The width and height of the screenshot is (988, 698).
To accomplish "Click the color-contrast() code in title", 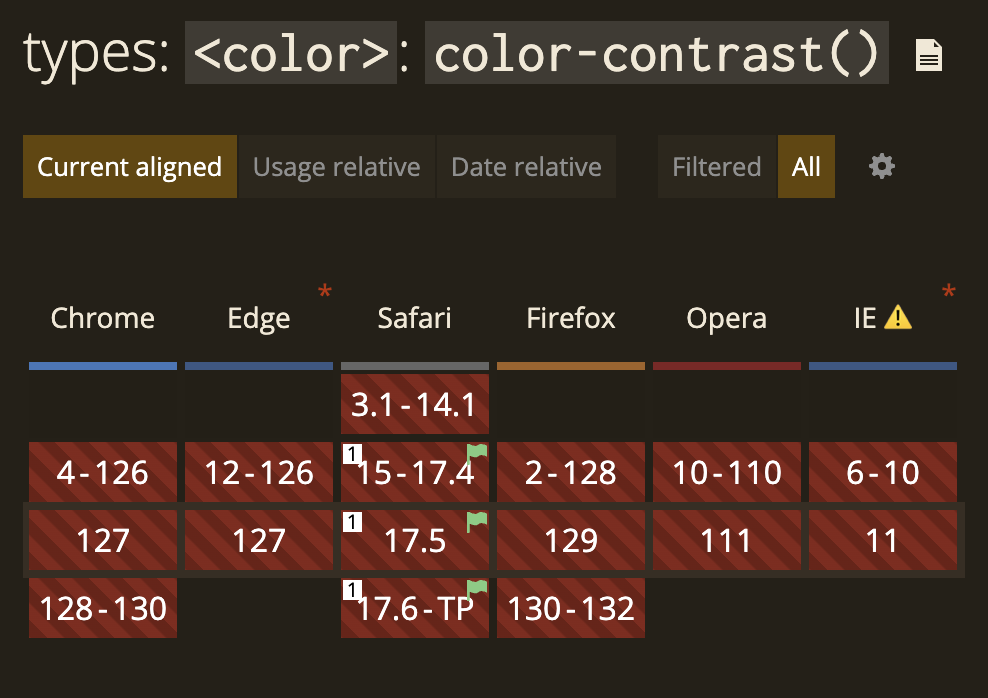I will click(657, 53).
